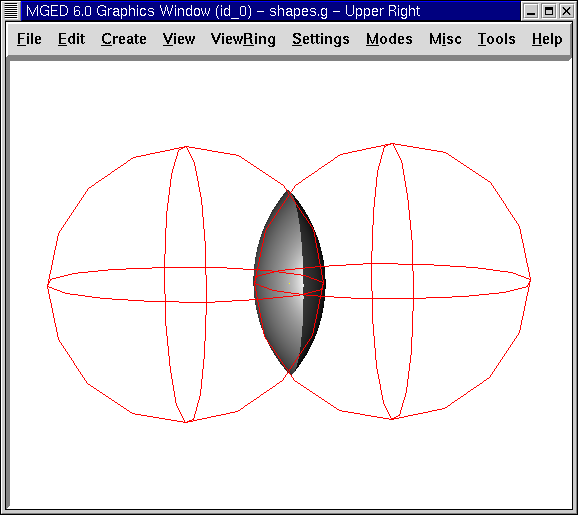578x515 pixels.
Task: Open the File menu
Action: (x=29, y=39)
